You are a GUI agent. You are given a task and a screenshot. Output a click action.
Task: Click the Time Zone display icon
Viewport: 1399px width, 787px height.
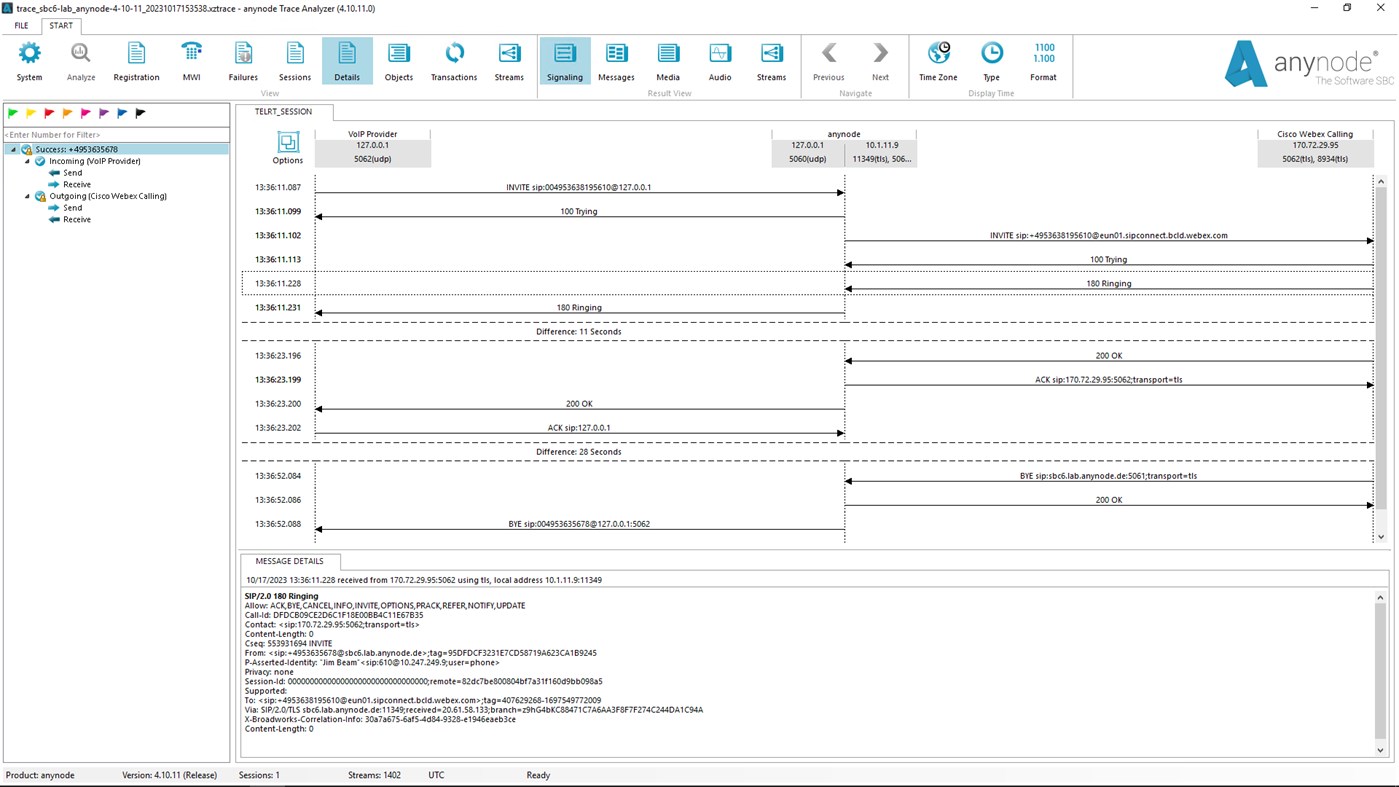coord(937,60)
